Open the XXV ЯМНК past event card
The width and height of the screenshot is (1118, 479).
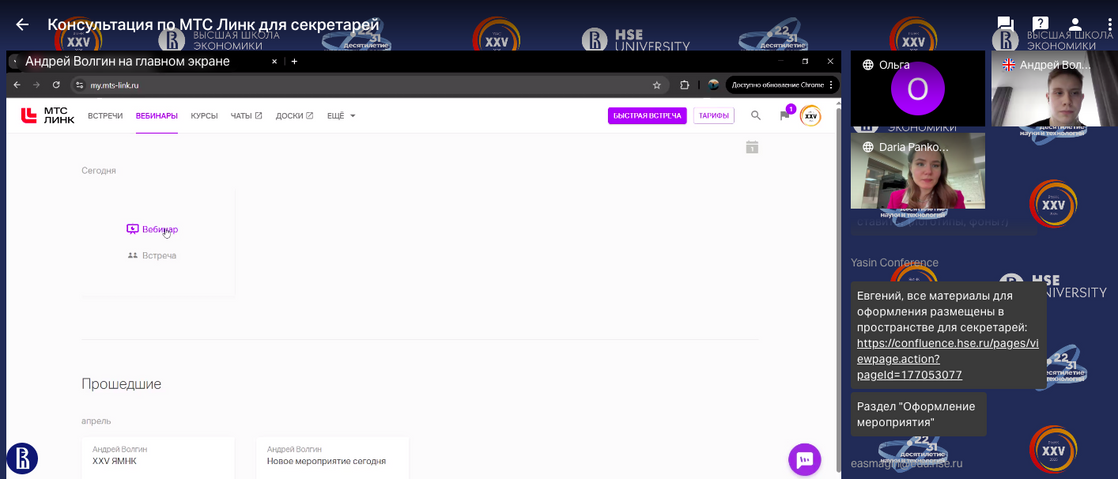coord(158,458)
